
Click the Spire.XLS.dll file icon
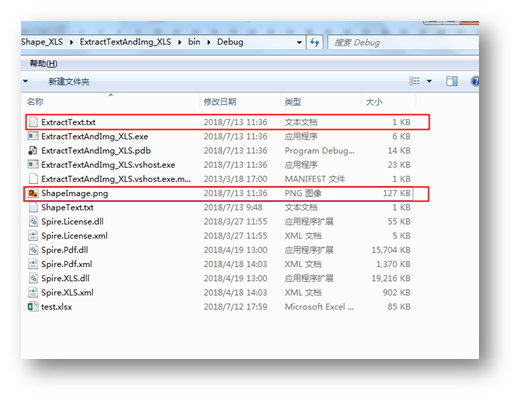(x=33, y=278)
